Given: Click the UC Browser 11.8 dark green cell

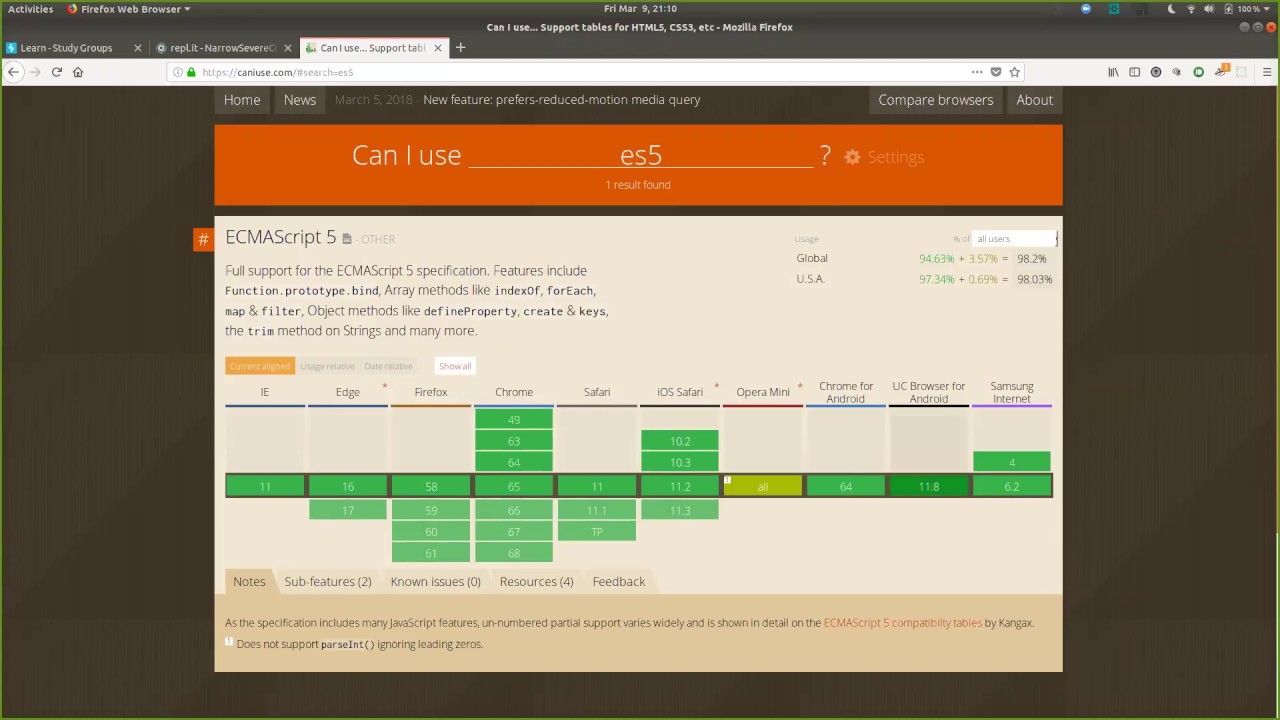Looking at the screenshot, I should (x=928, y=486).
